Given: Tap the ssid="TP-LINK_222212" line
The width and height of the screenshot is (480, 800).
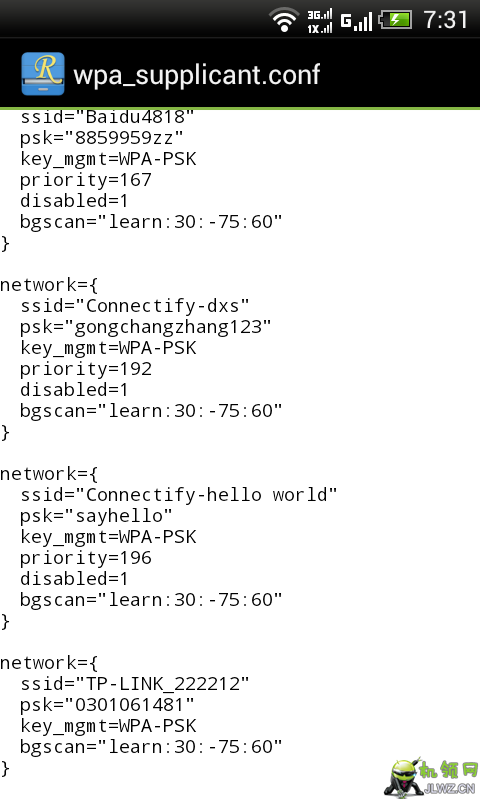Looking at the screenshot, I should pyautogui.click(x=135, y=684).
